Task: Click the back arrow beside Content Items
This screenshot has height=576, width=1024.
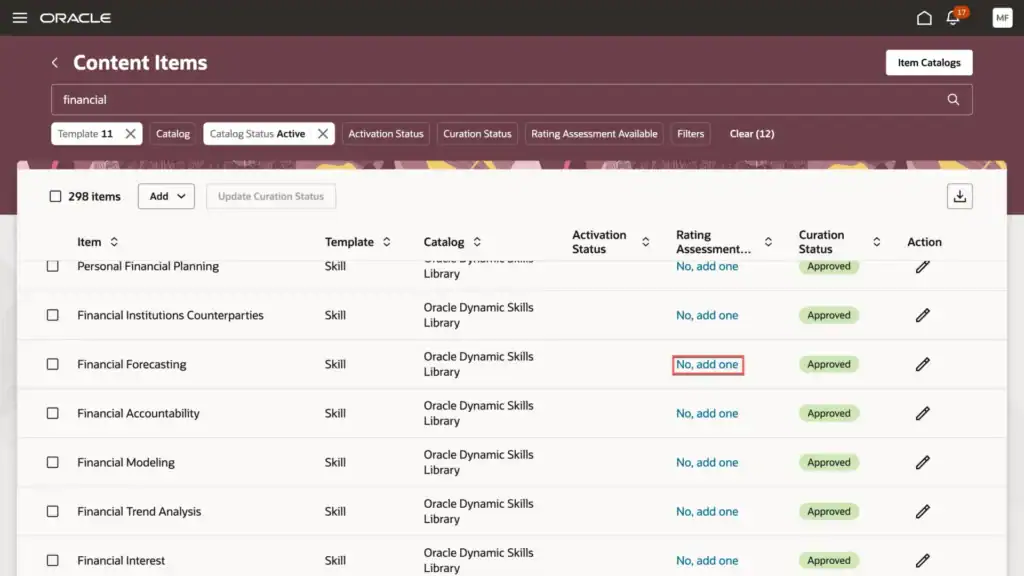Action: click(x=55, y=63)
